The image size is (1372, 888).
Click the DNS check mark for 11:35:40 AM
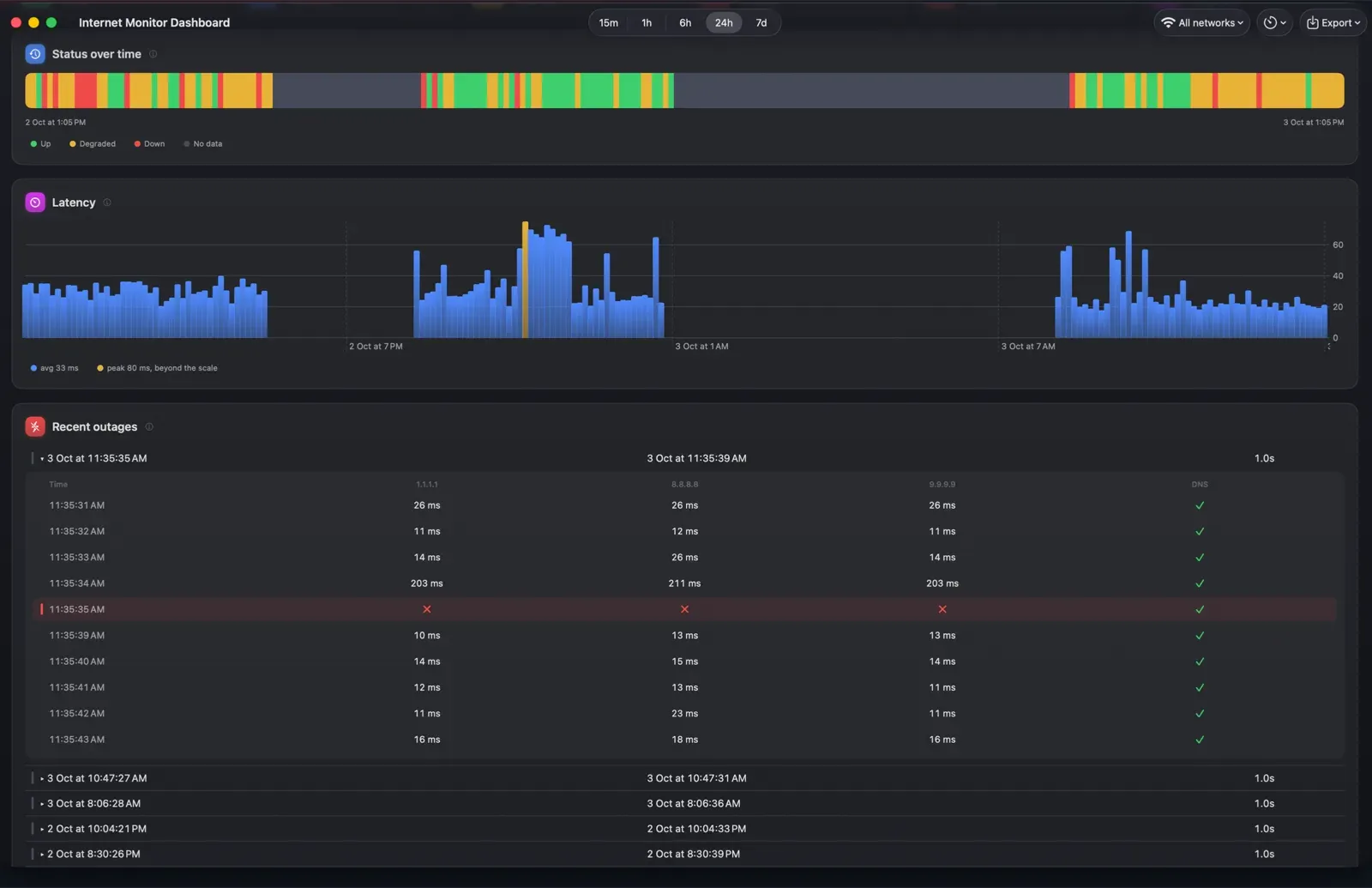click(x=1200, y=661)
